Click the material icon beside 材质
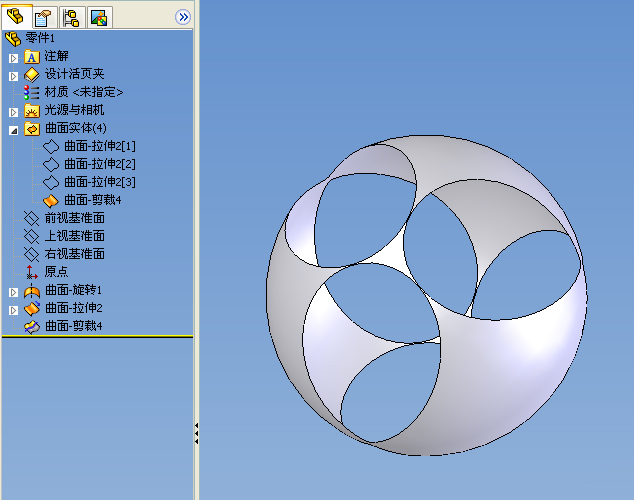Screen dimensions: 634x500 (31, 93)
